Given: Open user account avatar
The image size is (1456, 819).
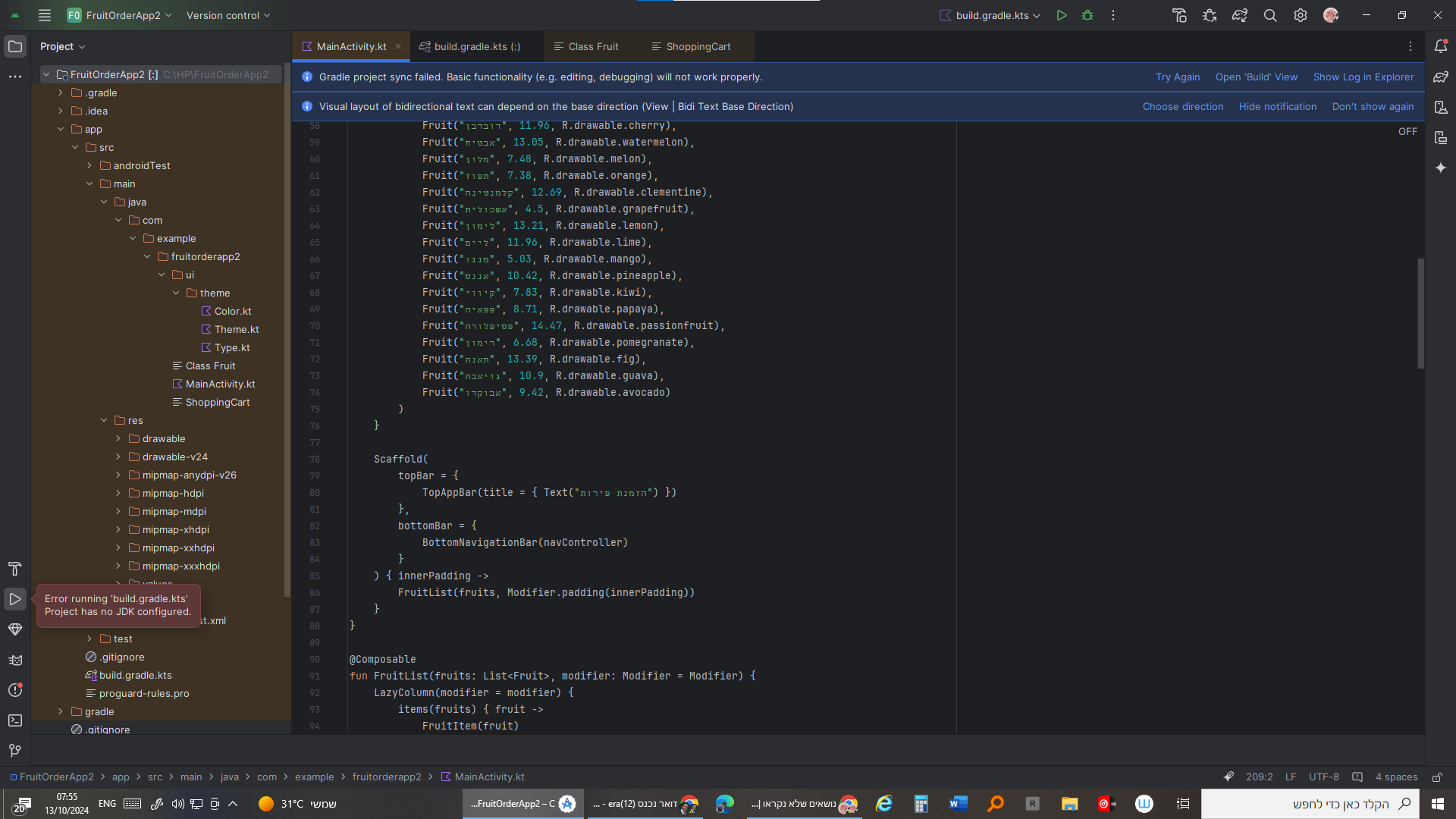Looking at the screenshot, I should [1331, 15].
